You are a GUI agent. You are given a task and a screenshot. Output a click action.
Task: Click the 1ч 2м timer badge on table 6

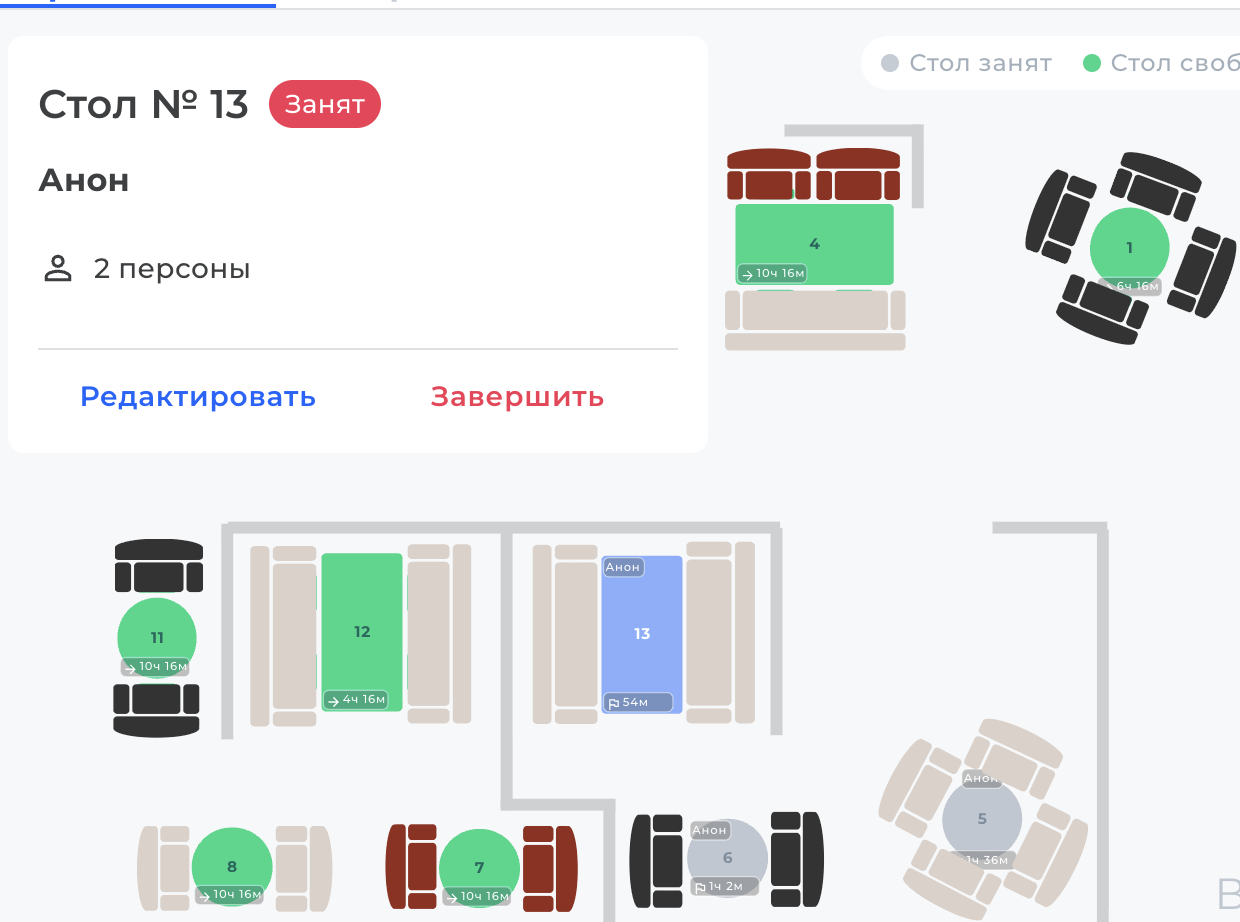[x=724, y=886]
